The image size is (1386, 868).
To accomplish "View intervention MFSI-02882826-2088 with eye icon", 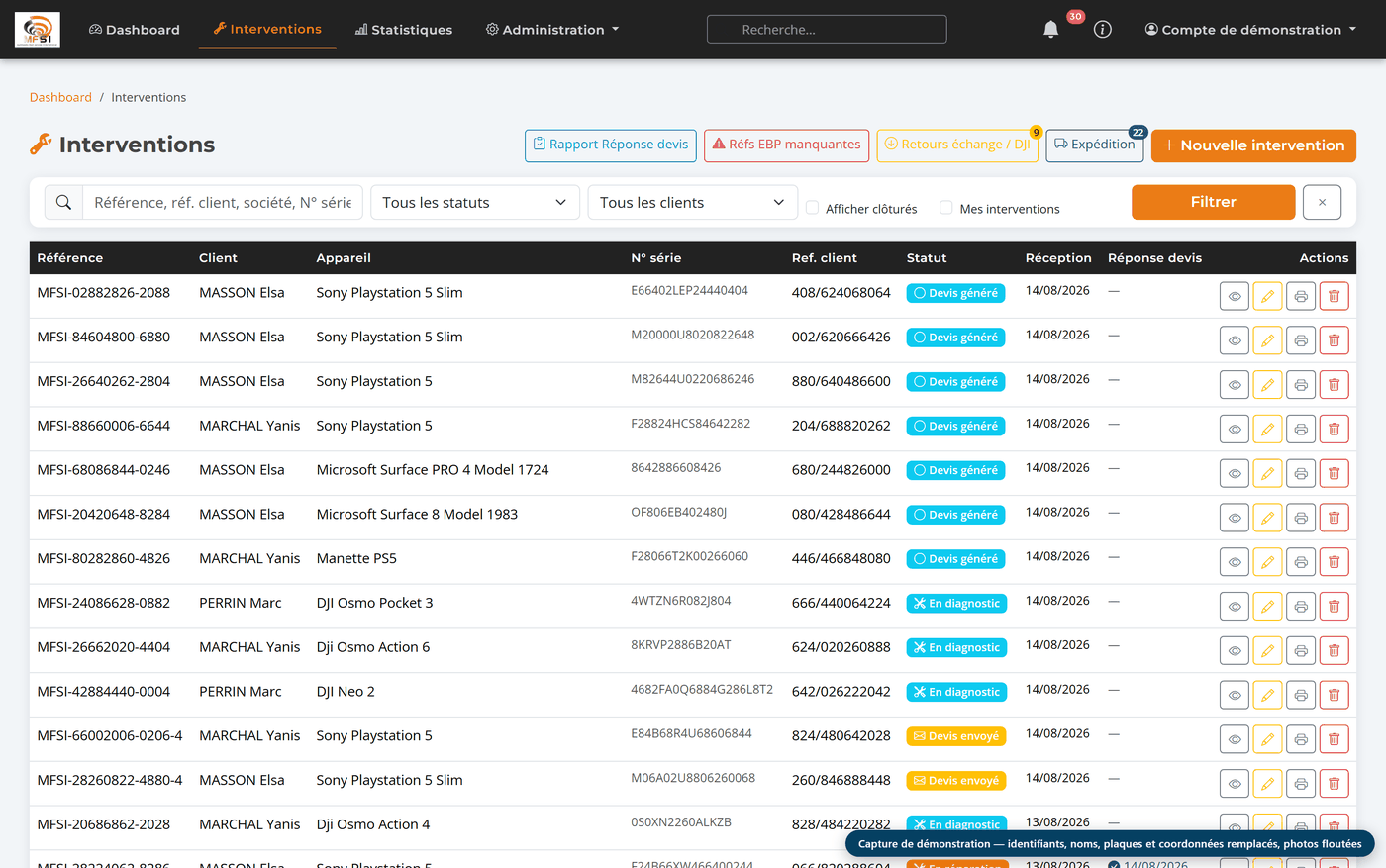I will coord(1235,296).
